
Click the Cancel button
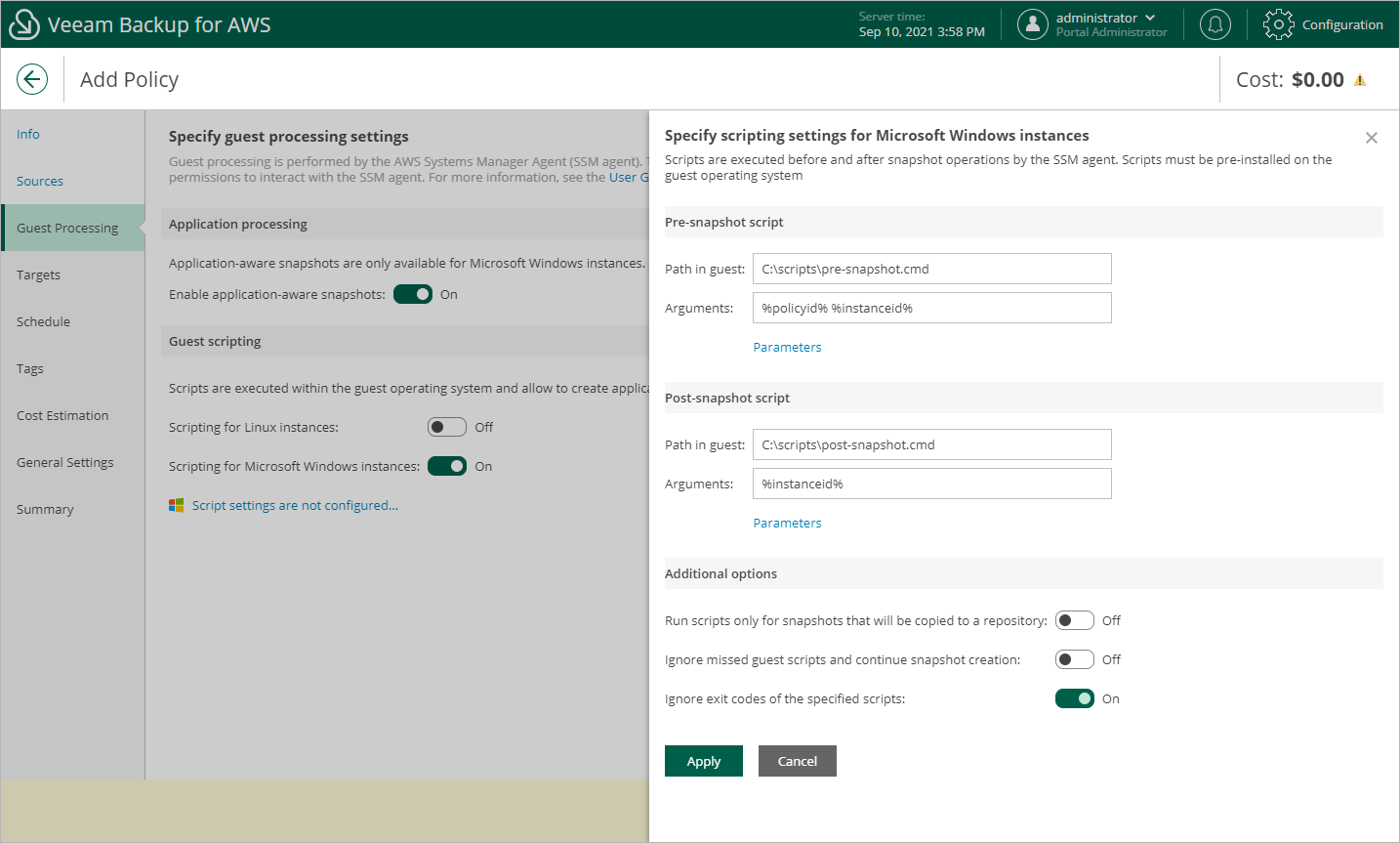pos(797,761)
